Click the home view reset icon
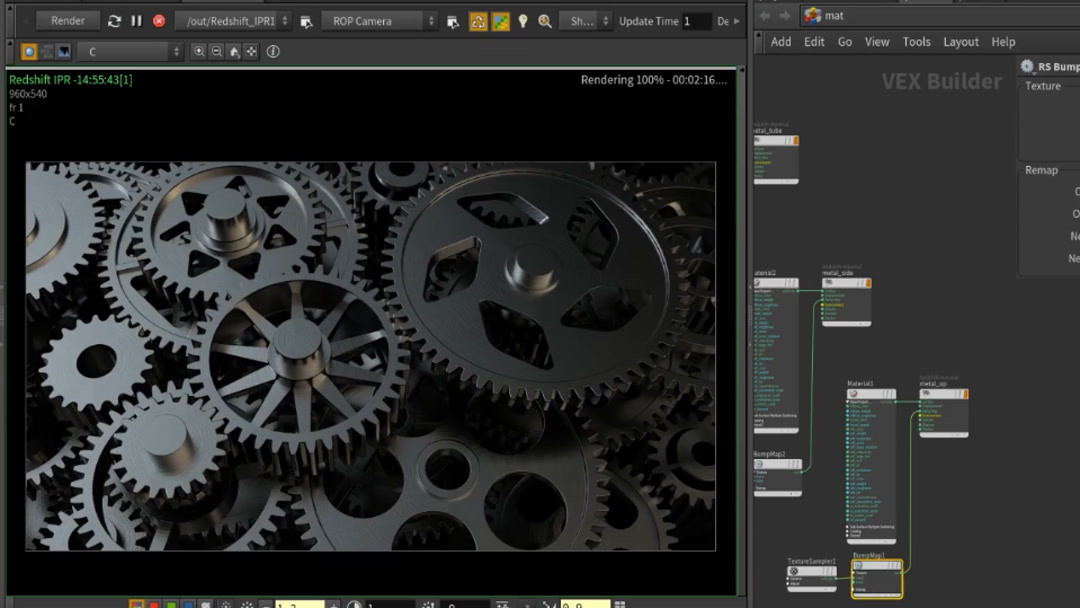This screenshot has height=608, width=1080. [234, 52]
